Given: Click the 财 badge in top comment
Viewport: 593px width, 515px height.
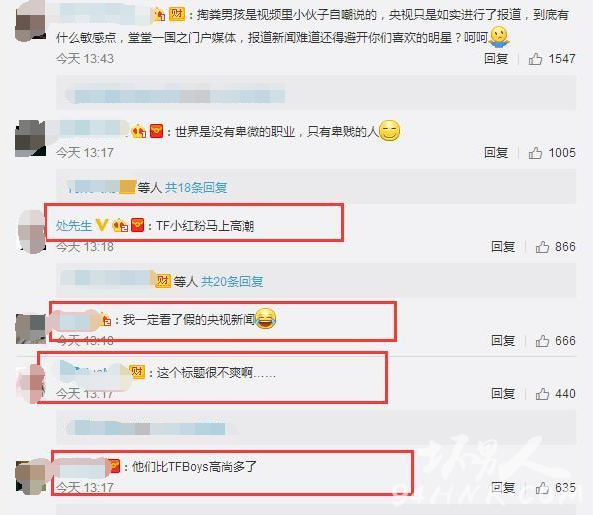Looking at the screenshot, I should pos(177,14).
